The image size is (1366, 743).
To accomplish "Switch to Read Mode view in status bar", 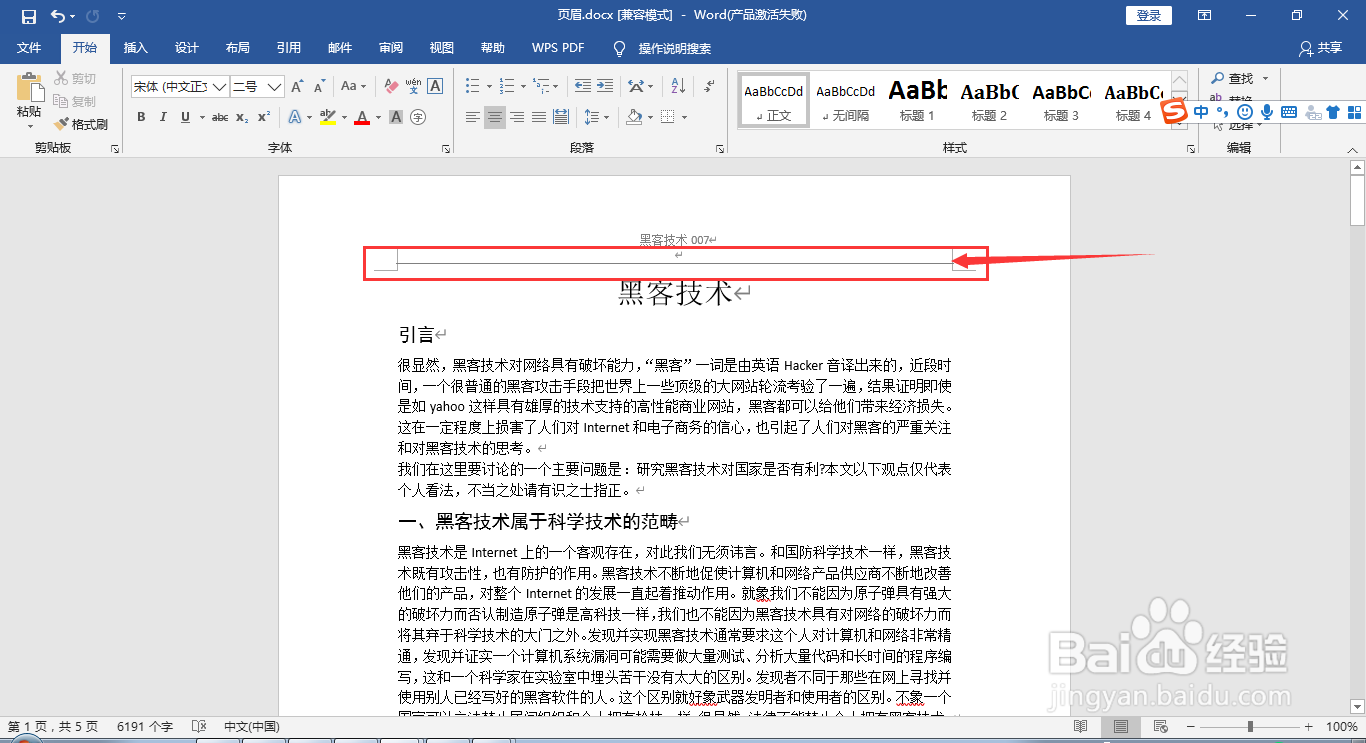I will point(1081,726).
